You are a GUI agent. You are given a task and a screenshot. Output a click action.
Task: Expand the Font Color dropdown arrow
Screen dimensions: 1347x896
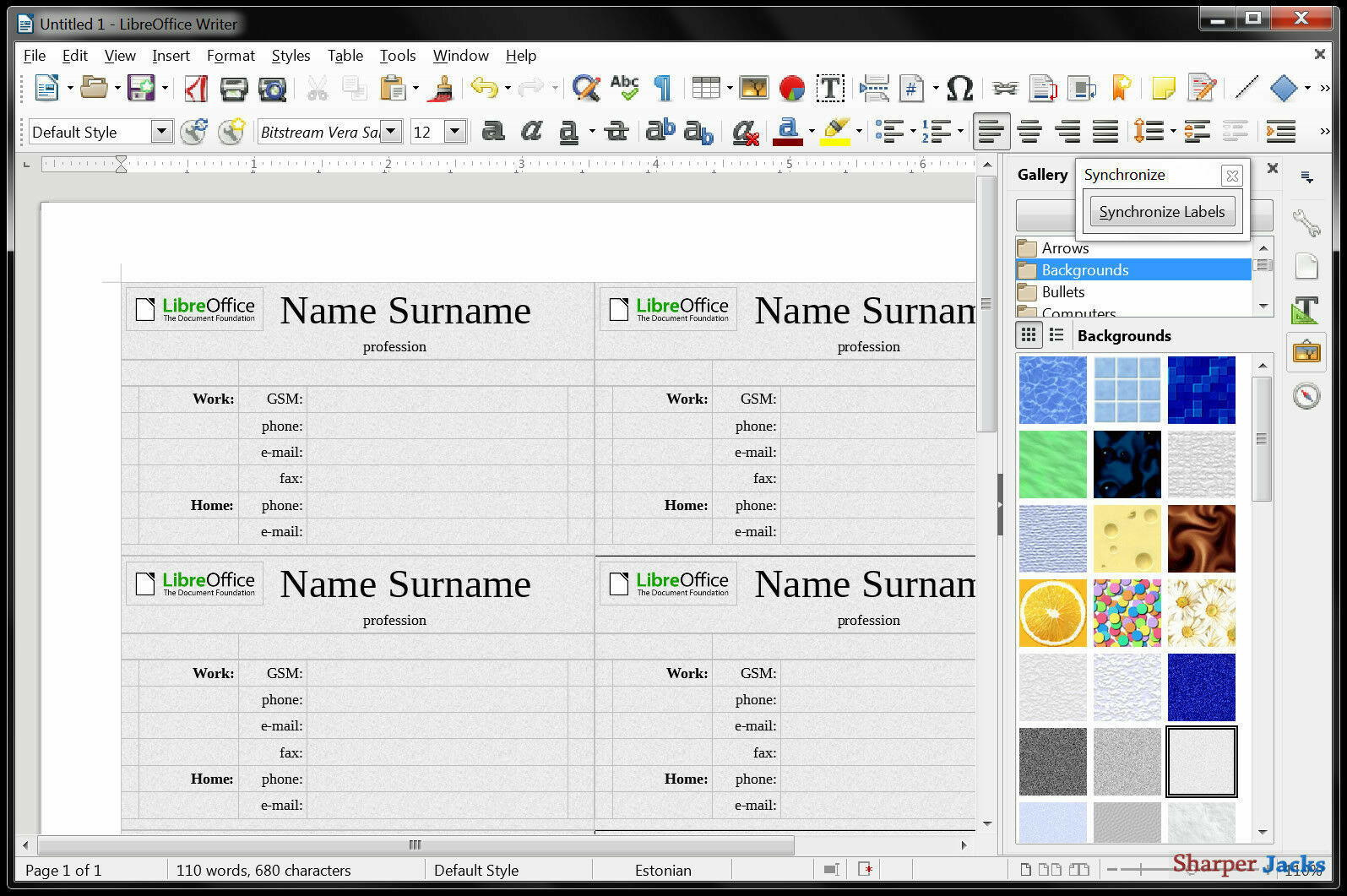(x=812, y=131)
